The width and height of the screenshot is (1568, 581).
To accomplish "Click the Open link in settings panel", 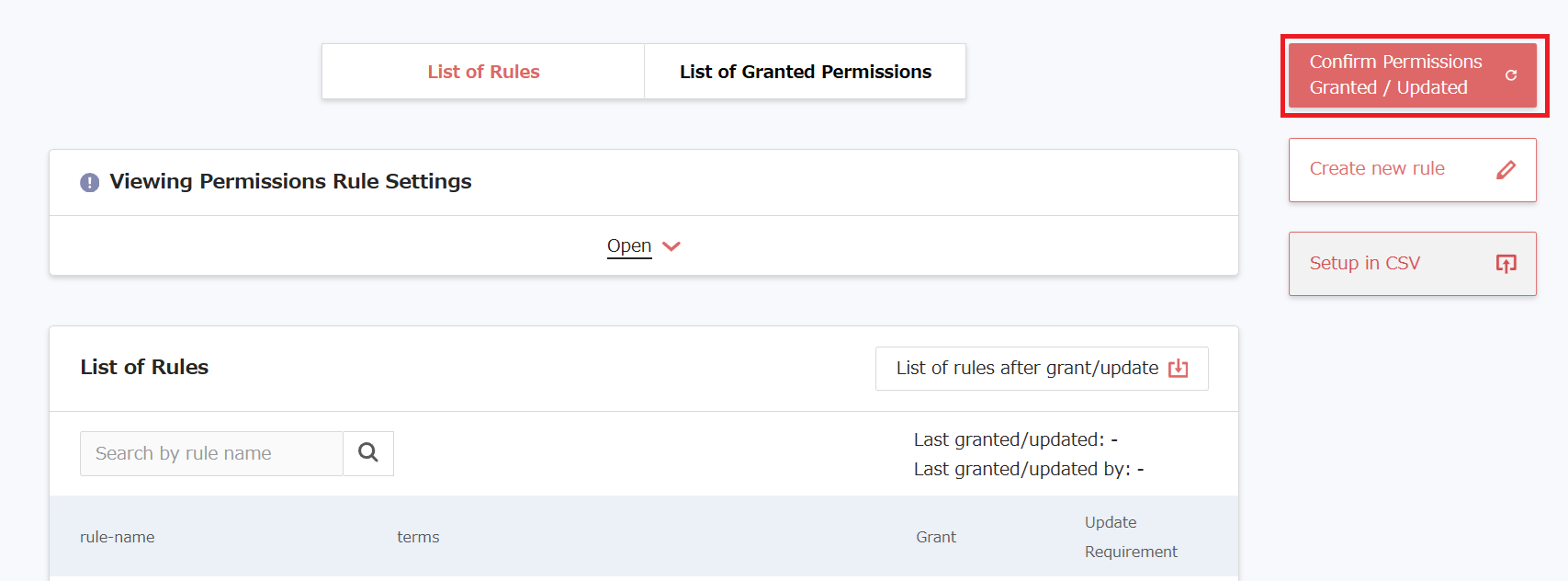I will tap(629, 246).
